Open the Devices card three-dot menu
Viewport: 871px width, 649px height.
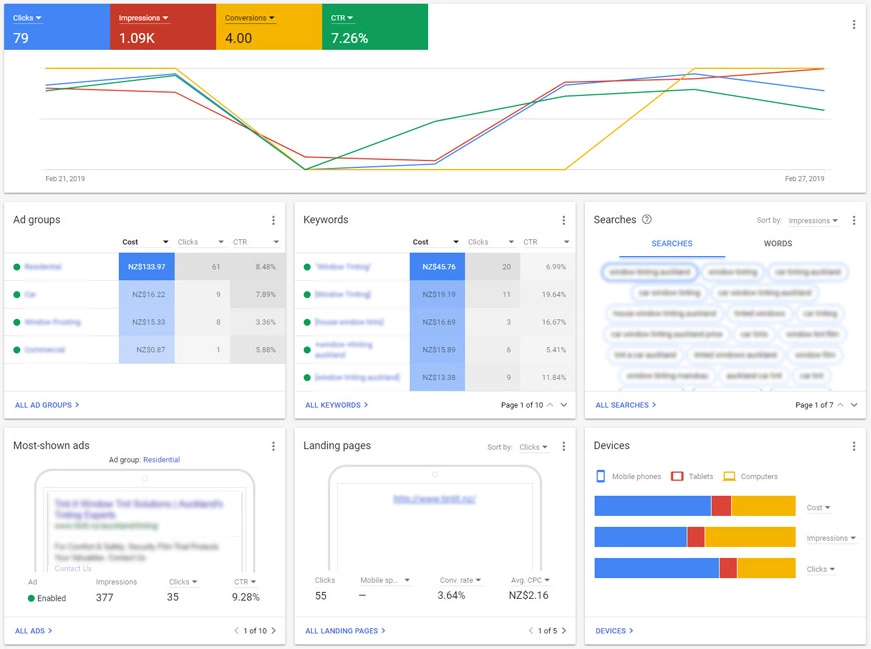[x=853, y=446]
